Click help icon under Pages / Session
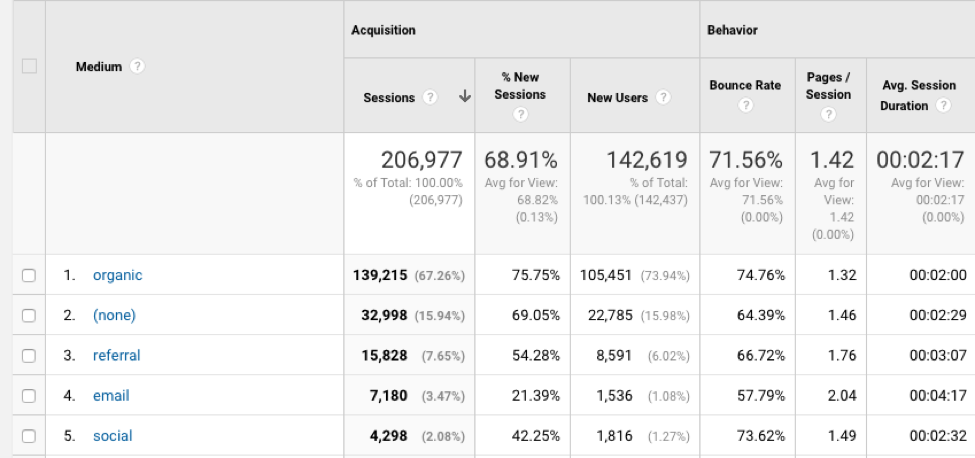The image size is (975, 458). pyautogui.click(x=828, y=115)
